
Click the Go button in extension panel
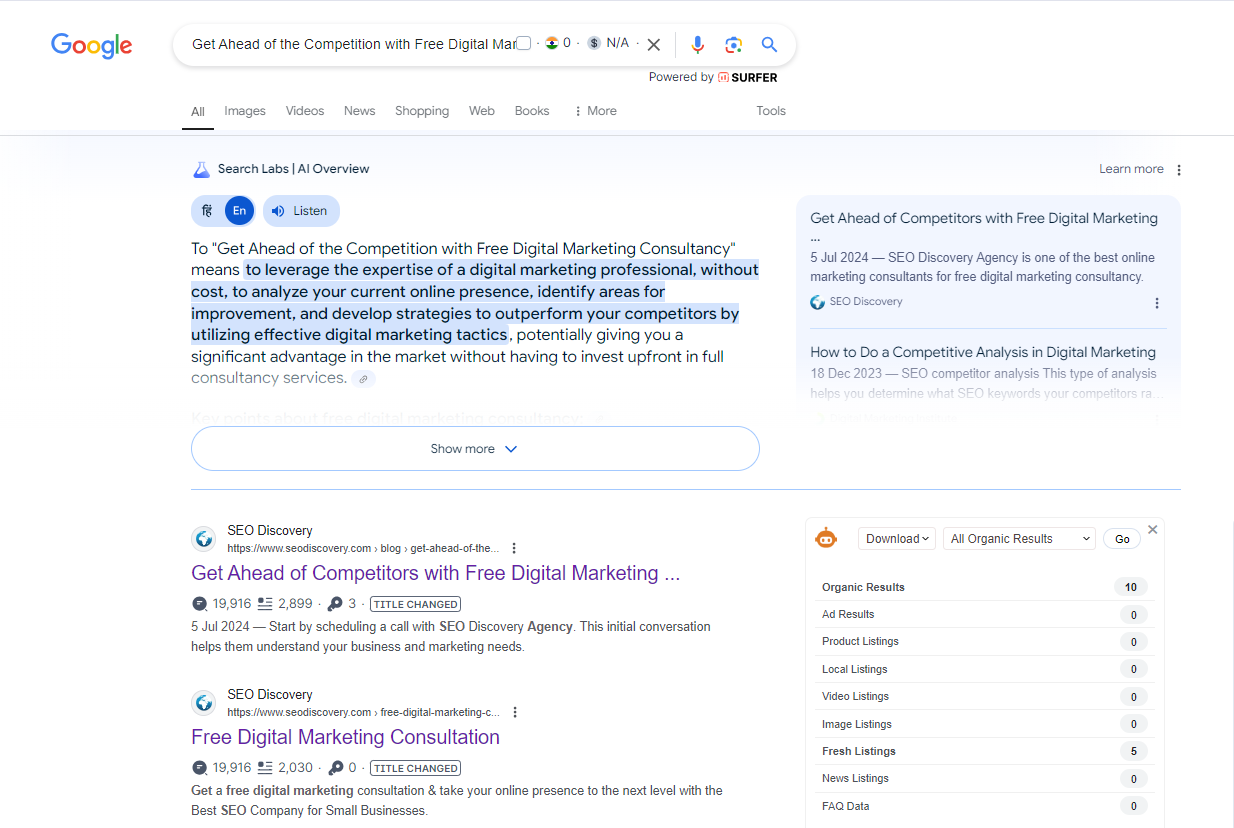point(1122,539)
